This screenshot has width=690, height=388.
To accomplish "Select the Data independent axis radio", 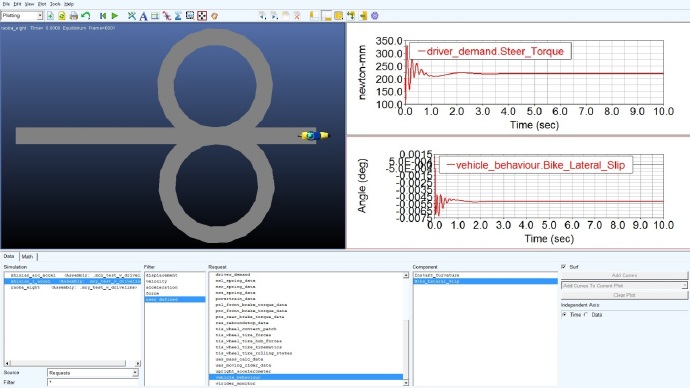I will click(586, 315).
